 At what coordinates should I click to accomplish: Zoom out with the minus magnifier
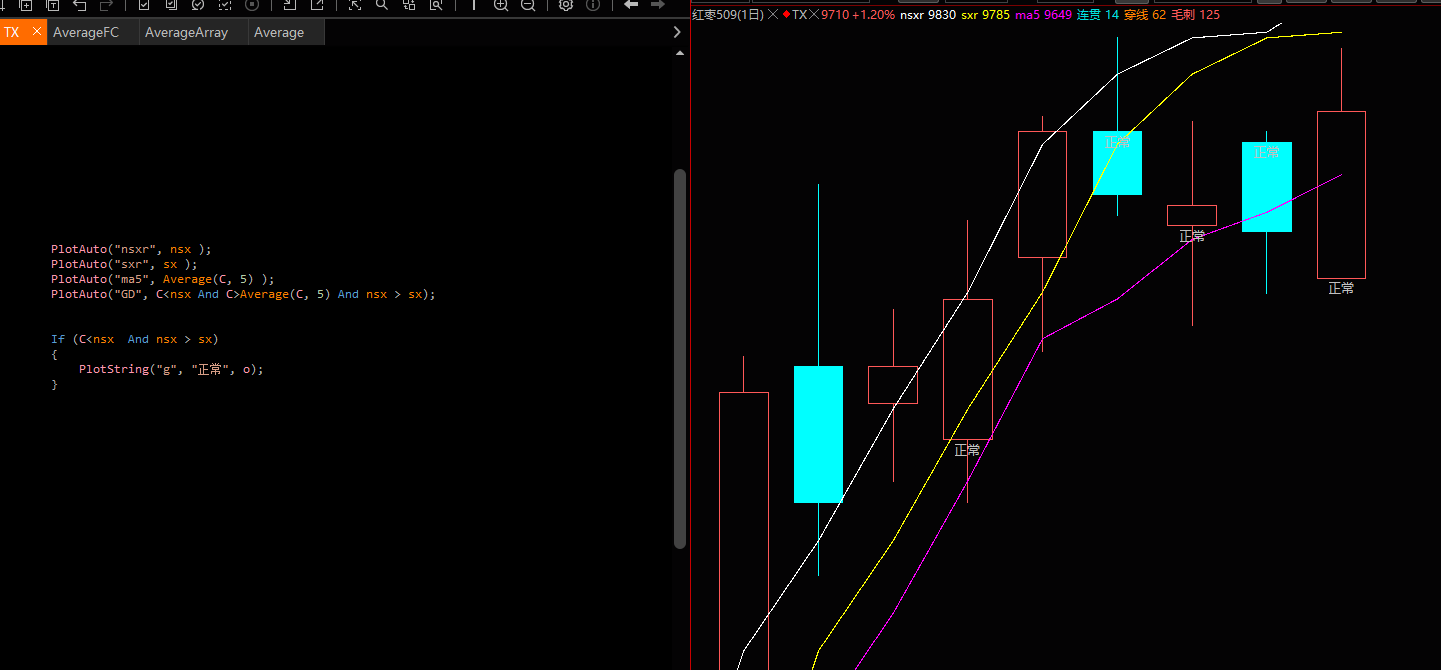(528, 5)
